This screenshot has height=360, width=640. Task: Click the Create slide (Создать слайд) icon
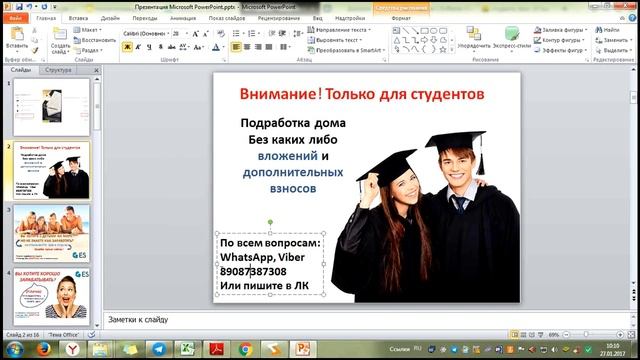coord(60,34)
